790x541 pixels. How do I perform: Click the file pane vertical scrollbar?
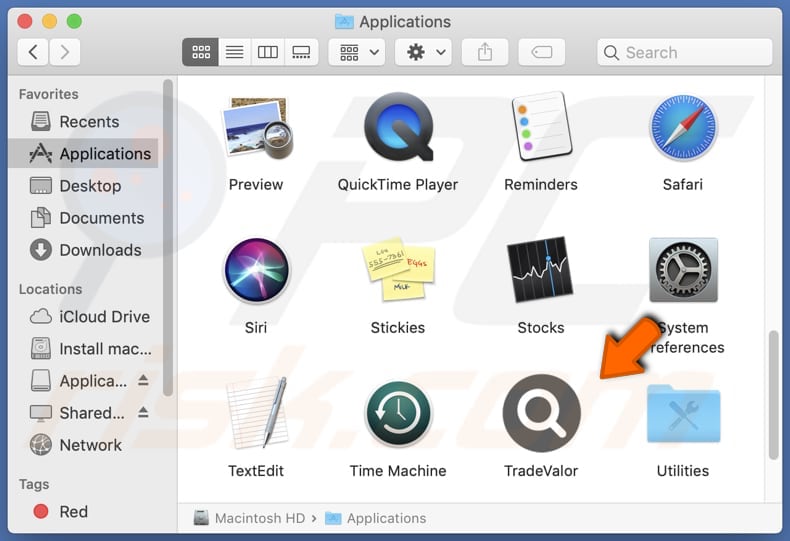pos(774,394)
